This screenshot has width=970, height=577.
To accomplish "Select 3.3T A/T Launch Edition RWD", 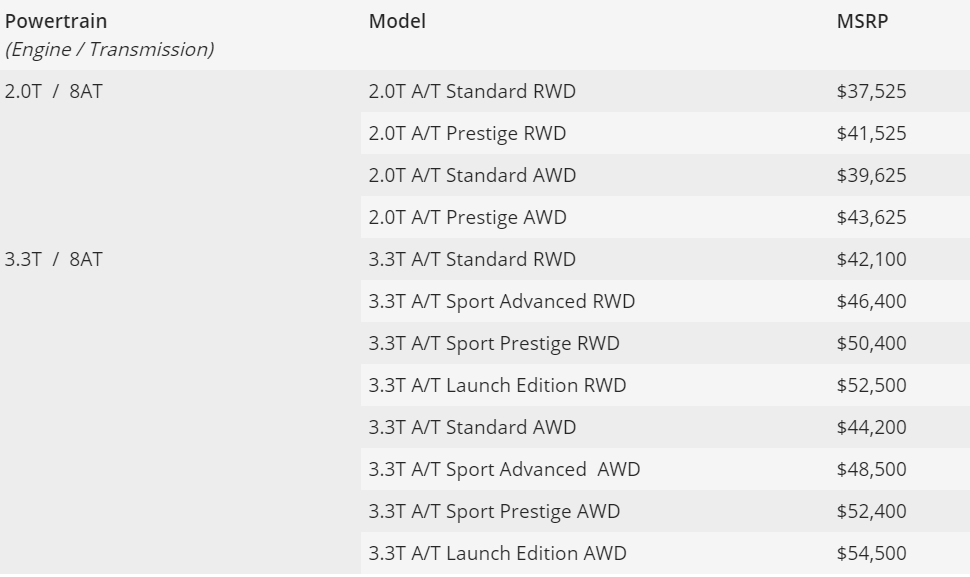I will point(497,386).
